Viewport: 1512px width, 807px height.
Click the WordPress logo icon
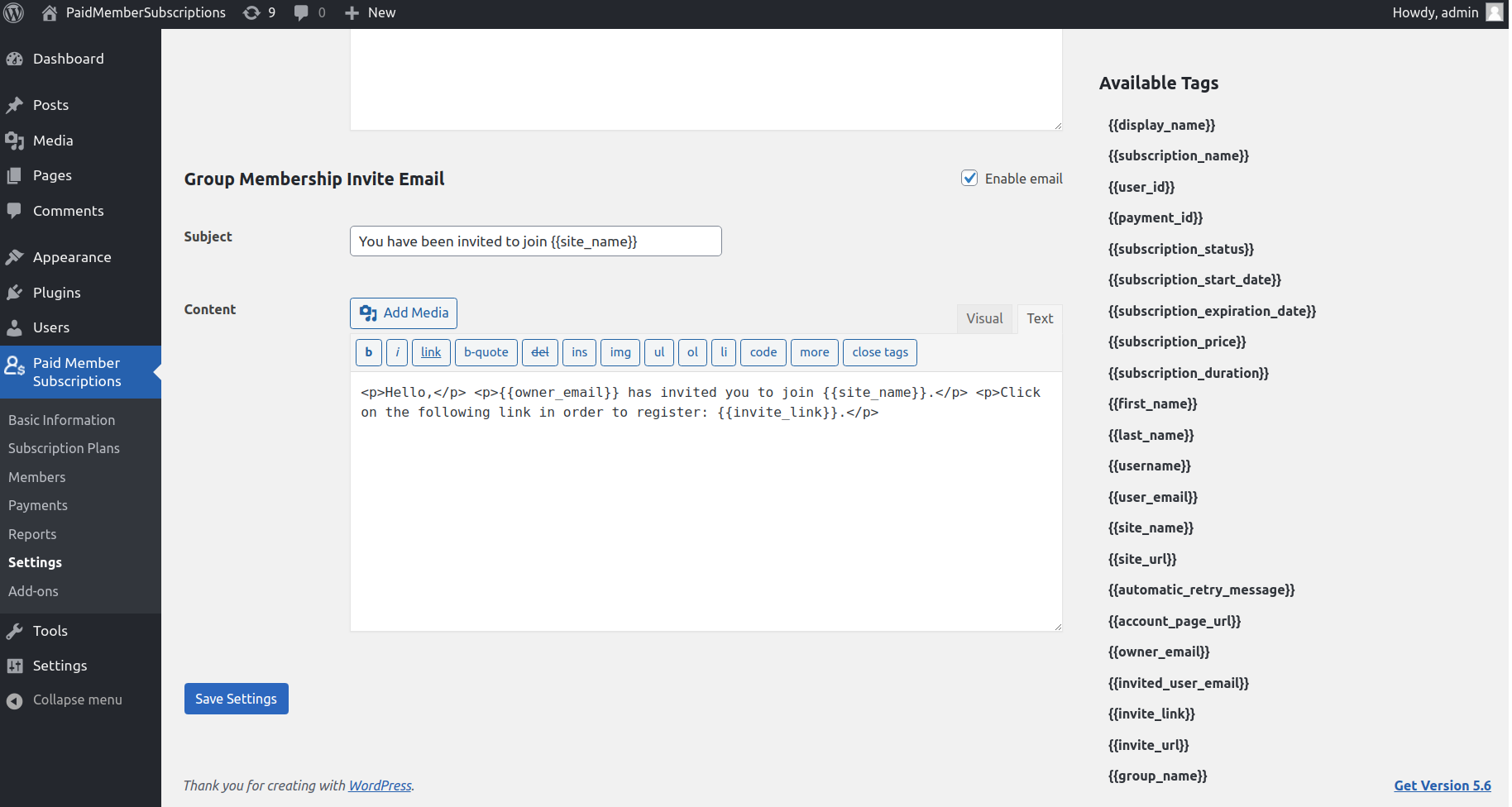[14, 12]
